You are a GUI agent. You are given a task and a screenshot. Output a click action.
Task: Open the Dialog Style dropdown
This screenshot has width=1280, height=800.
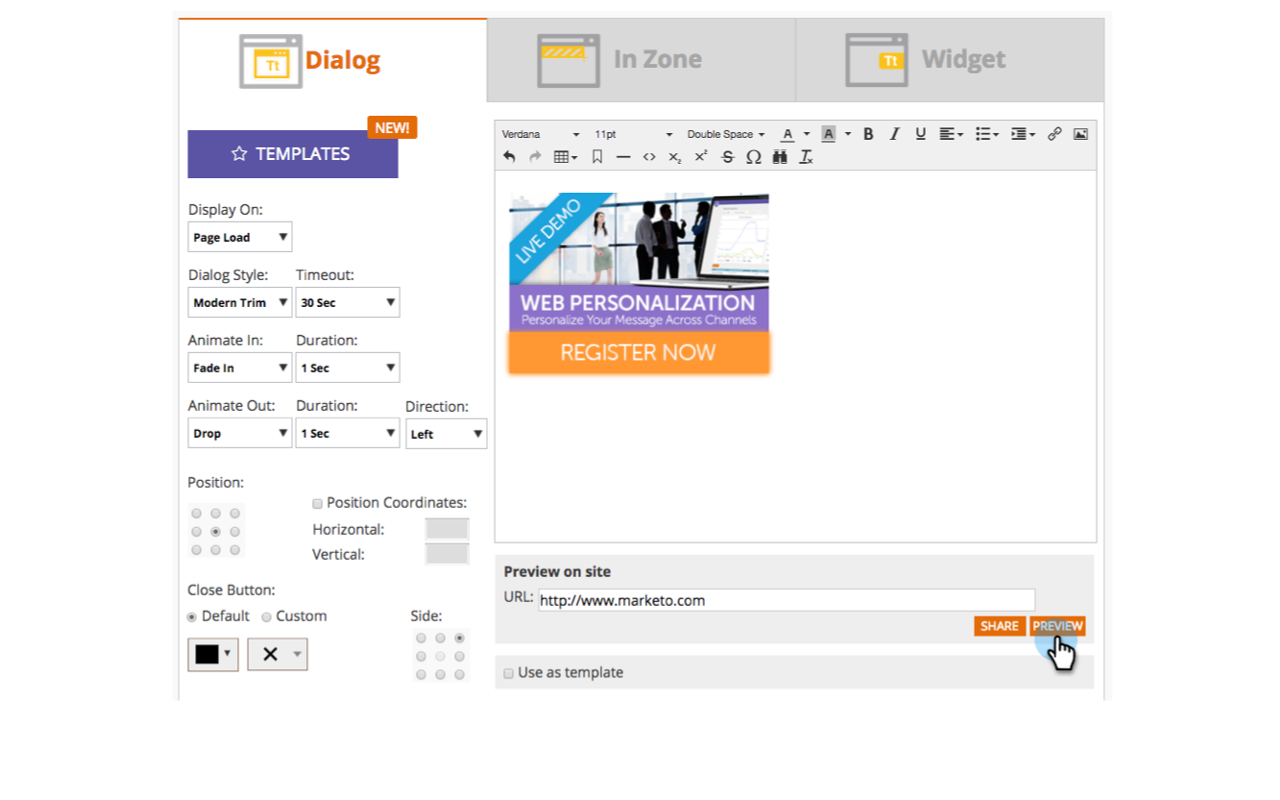[239, 302]
